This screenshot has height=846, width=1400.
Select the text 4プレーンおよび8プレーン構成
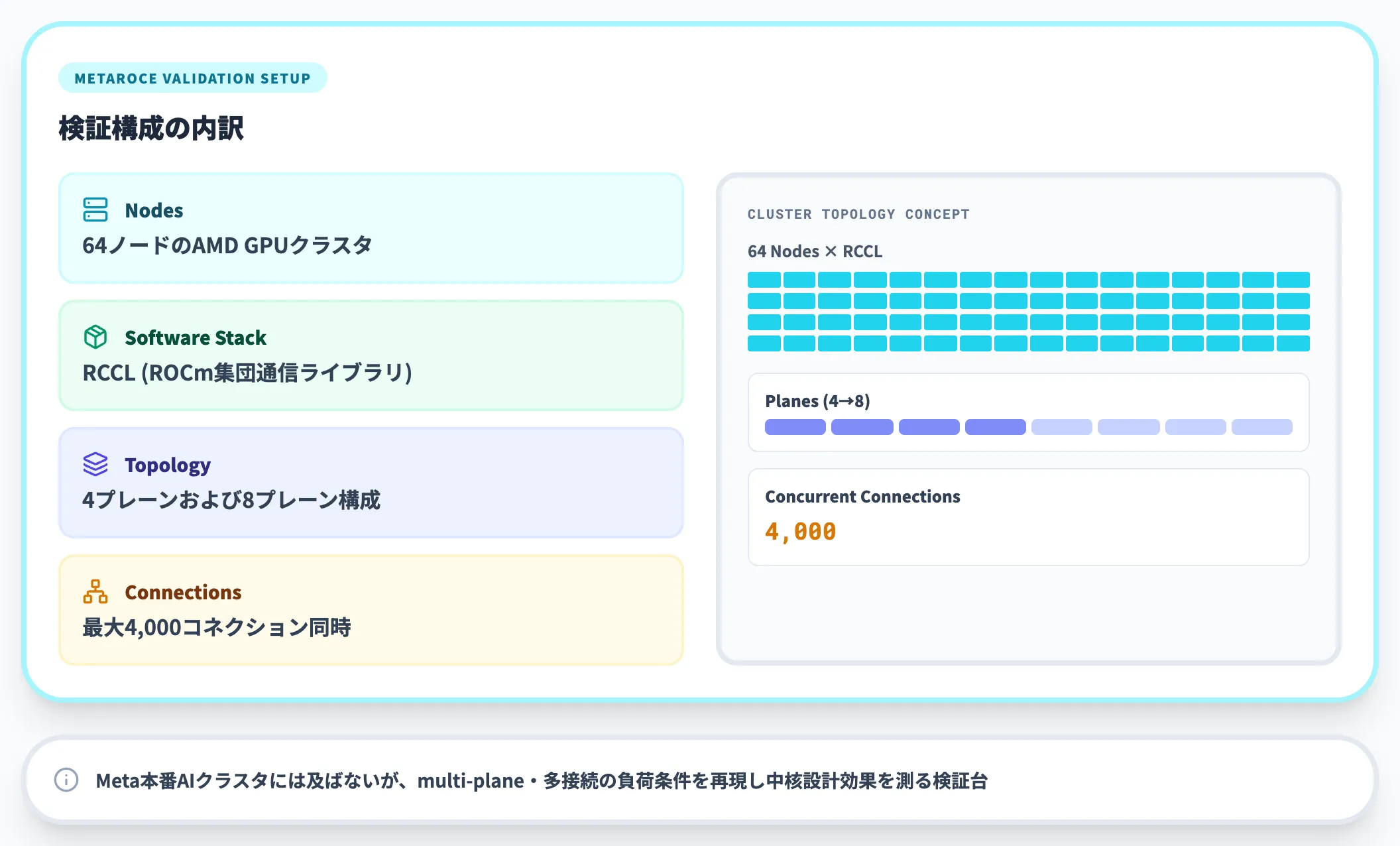pos(231,500)
